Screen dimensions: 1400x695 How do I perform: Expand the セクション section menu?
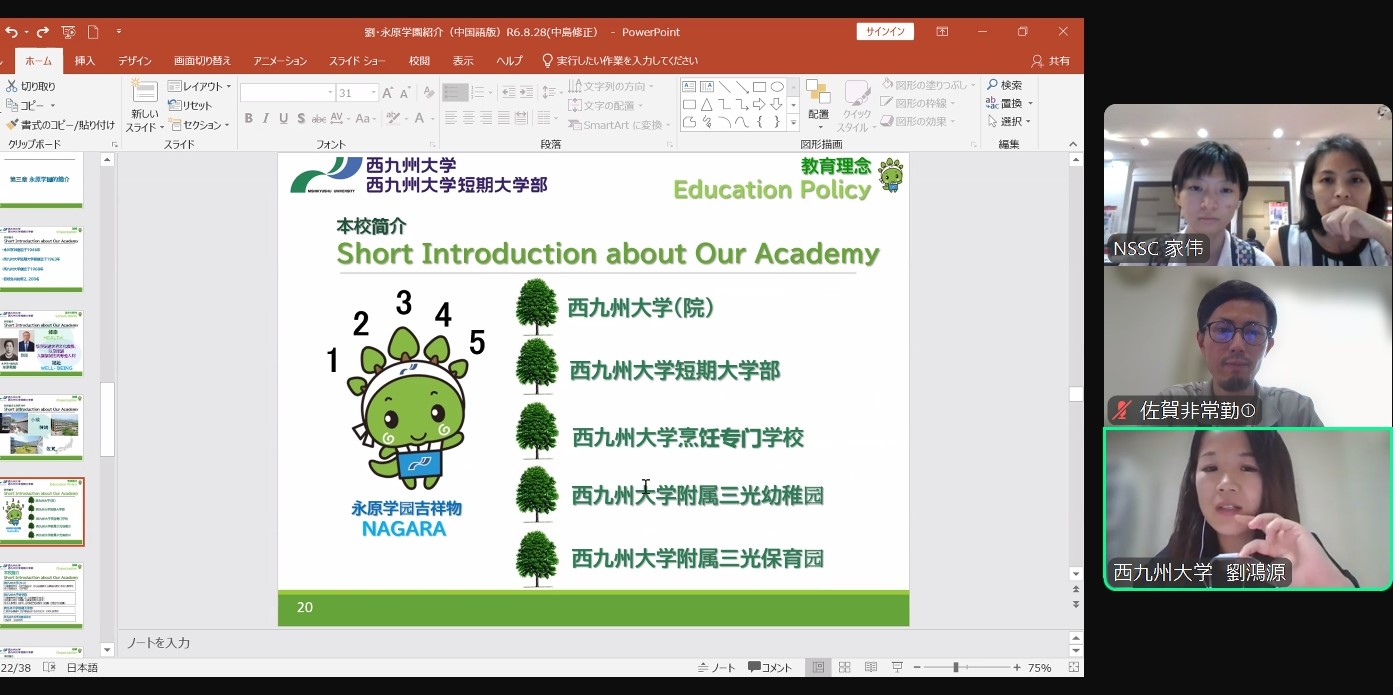(201, 125)
